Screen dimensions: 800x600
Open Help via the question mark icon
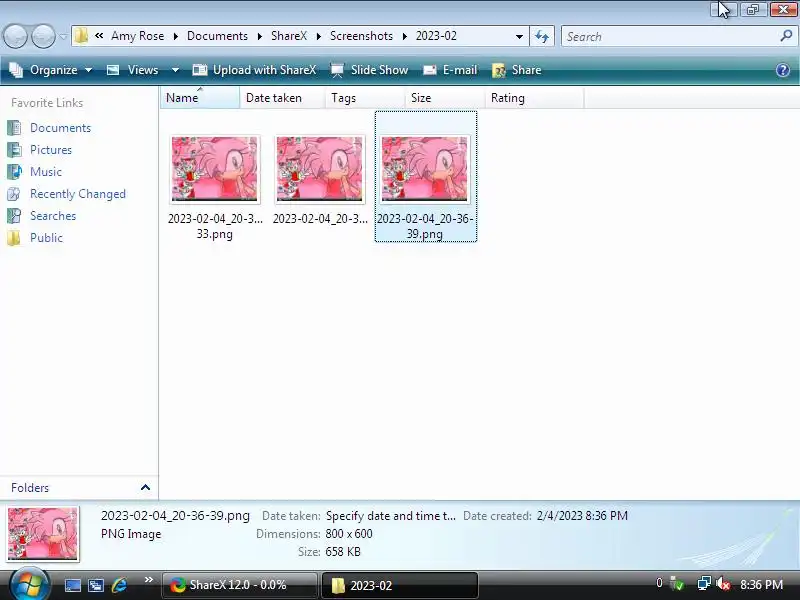point(783,70)
